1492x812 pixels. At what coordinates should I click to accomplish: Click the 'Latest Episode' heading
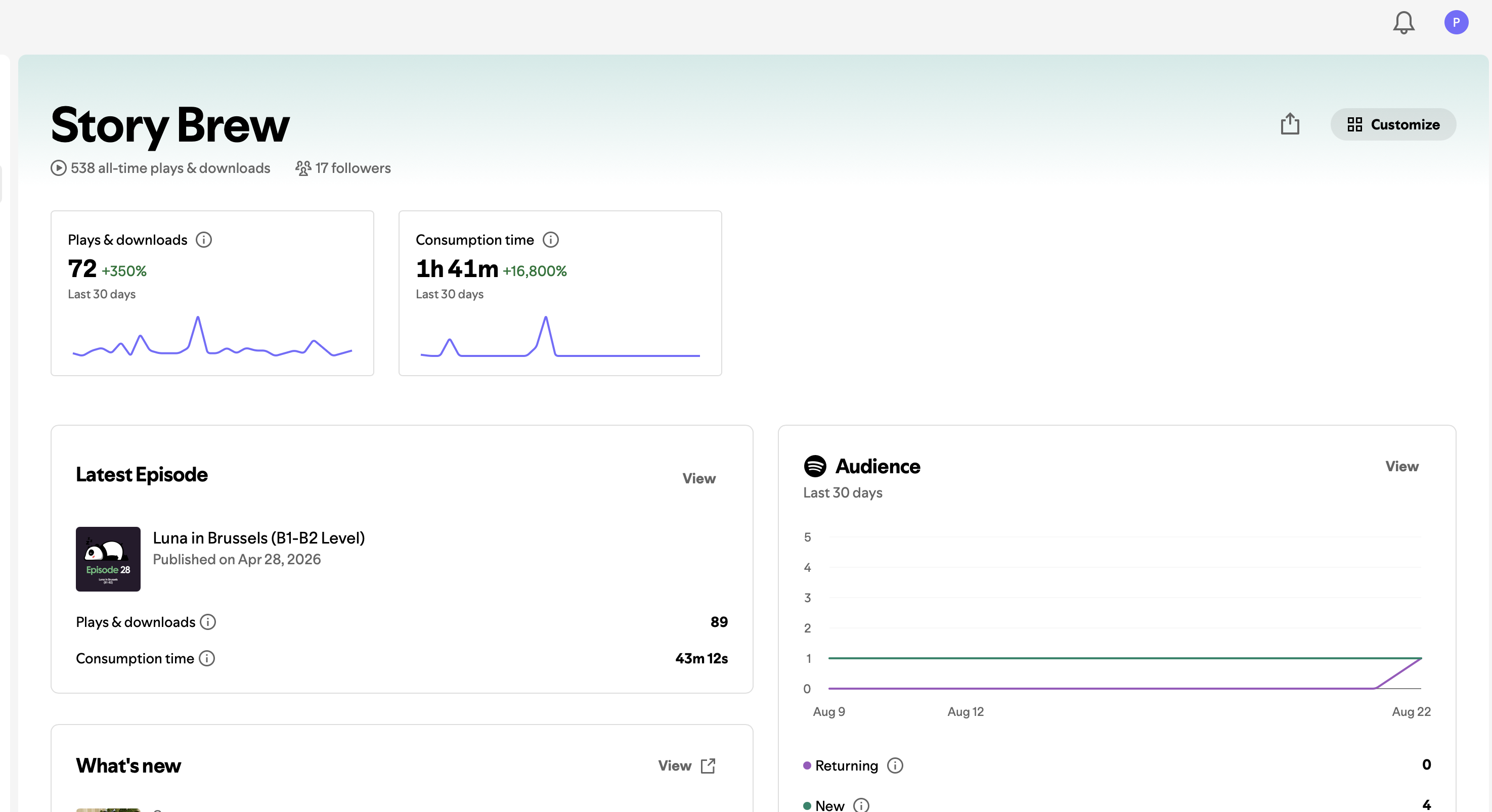(142, 475)
